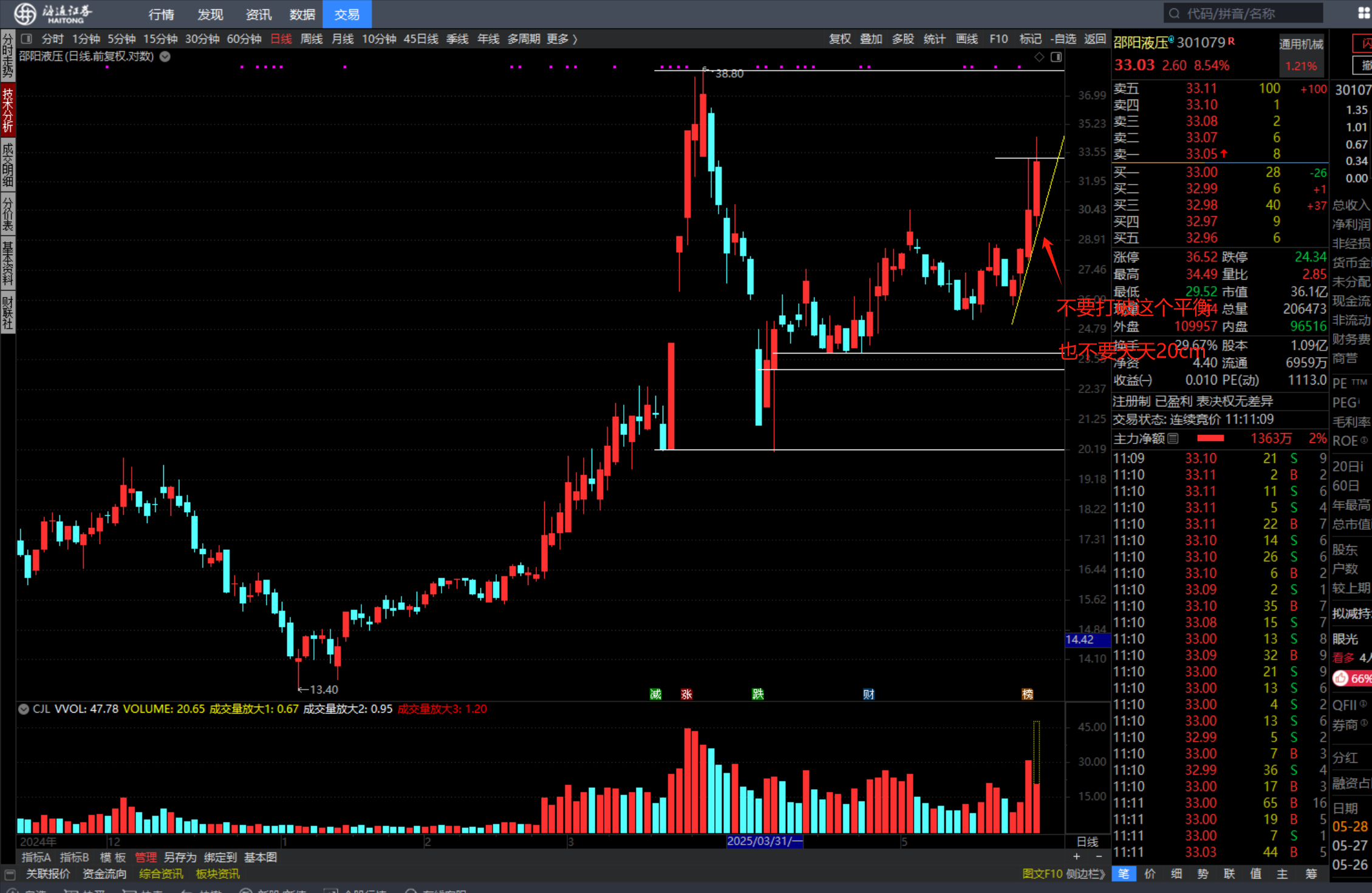Screen dimensions: 1372x893
Task: Collapse the bottom info panel square icon
Action: pos(10,874)
